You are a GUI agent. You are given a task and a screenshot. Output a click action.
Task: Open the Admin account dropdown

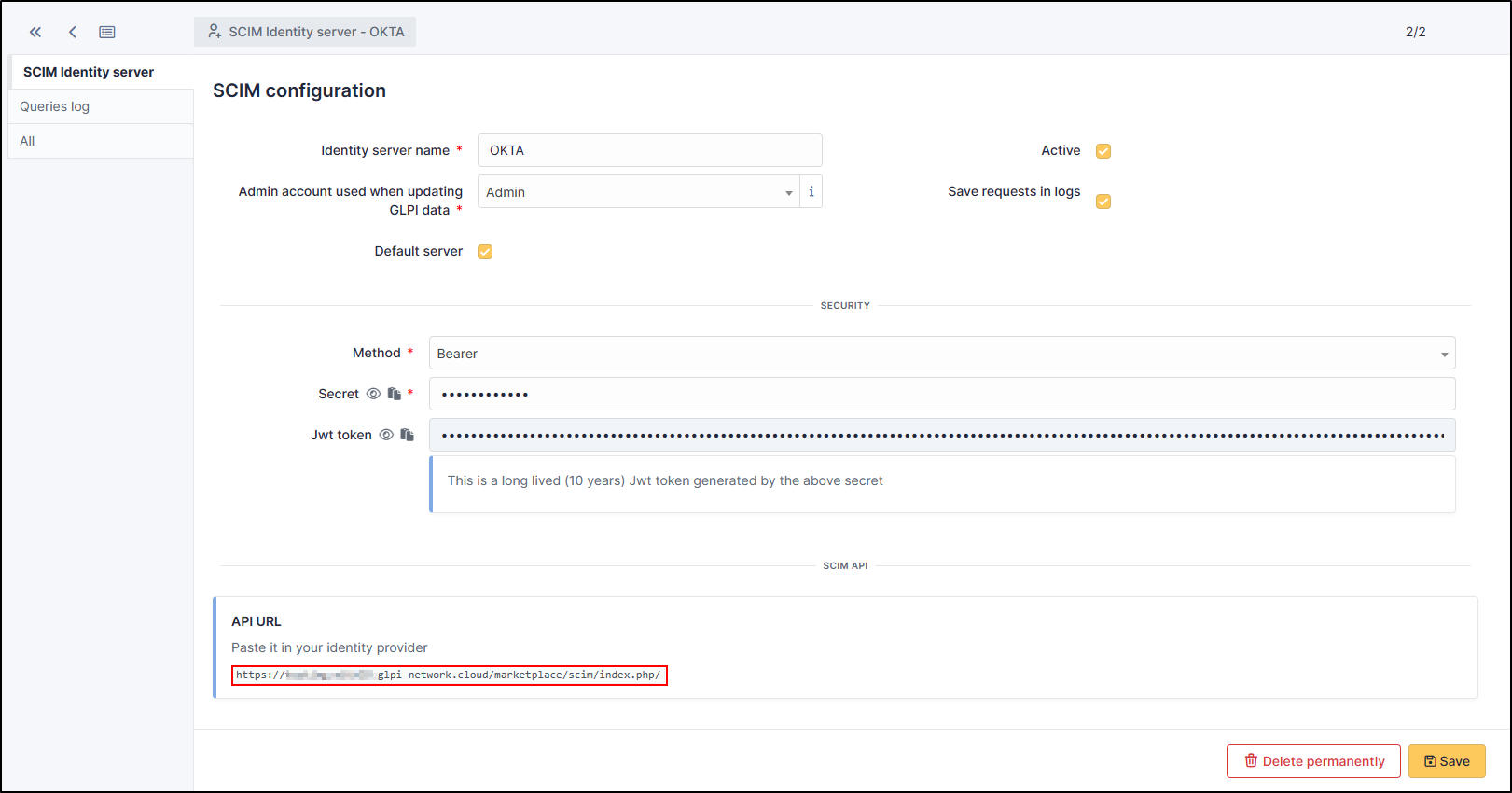click(638, 192)
